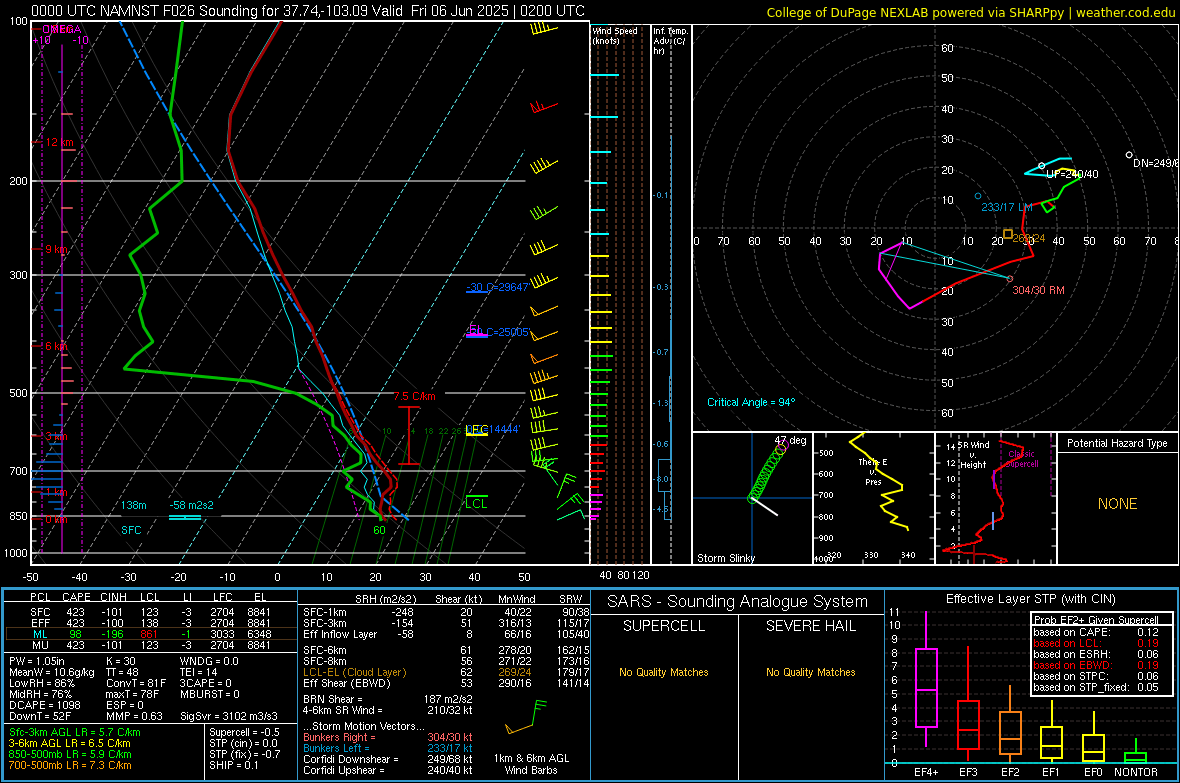This screenshot has height=783, width=1180.
Task: Click the orange mean wind square on hodograph
Action: click(x=1008, y=235)
